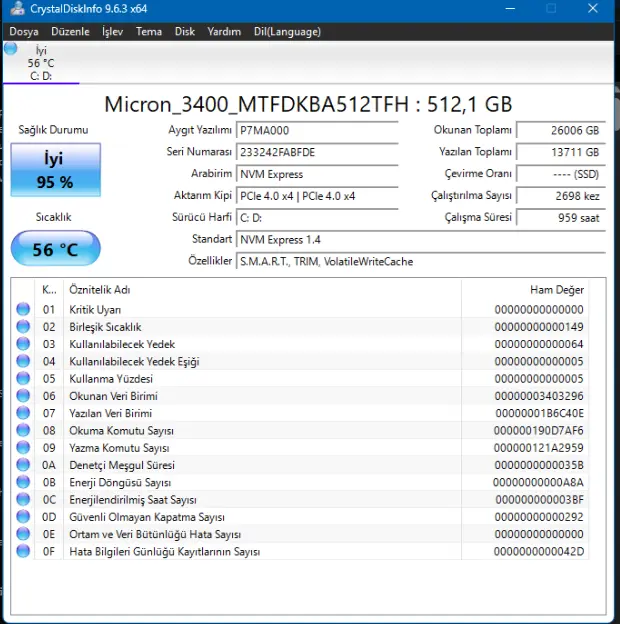This screenshot has height=624, width=620.
Task: Click status orb for Yazma Komutu Sayısı row
Action: click(x=23, y=447)
